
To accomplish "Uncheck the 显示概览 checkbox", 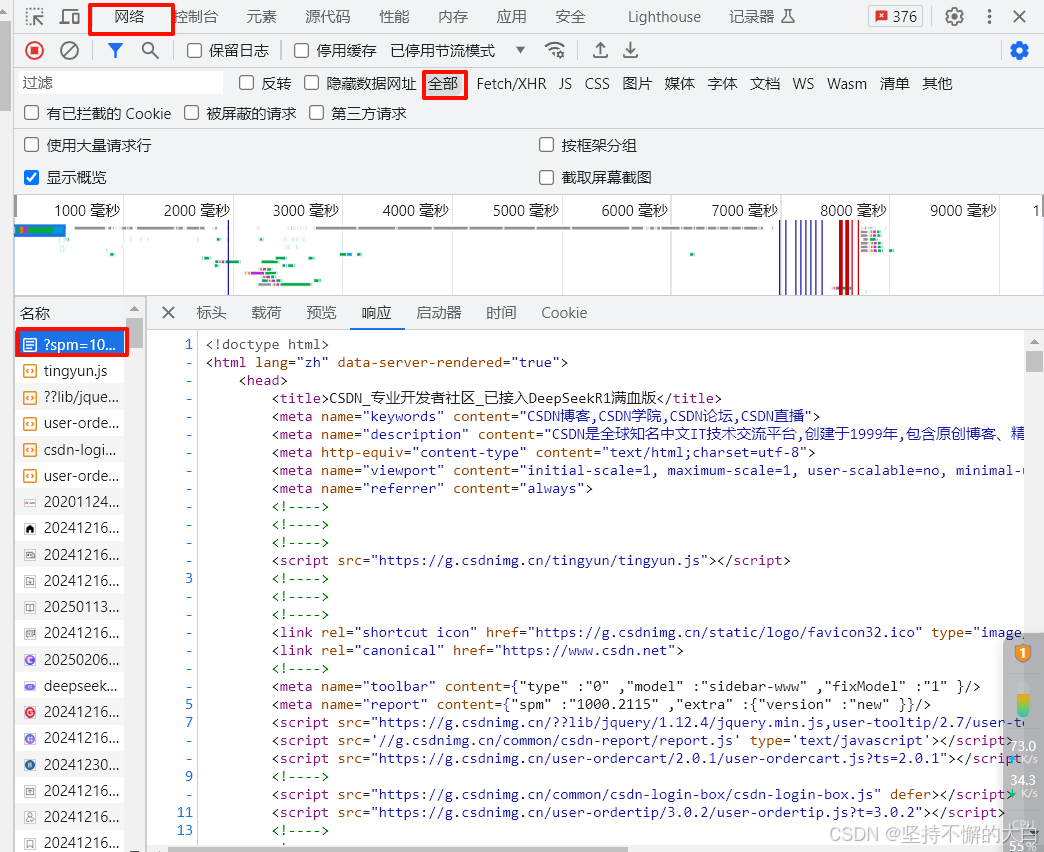I will (x=31, y=177).
